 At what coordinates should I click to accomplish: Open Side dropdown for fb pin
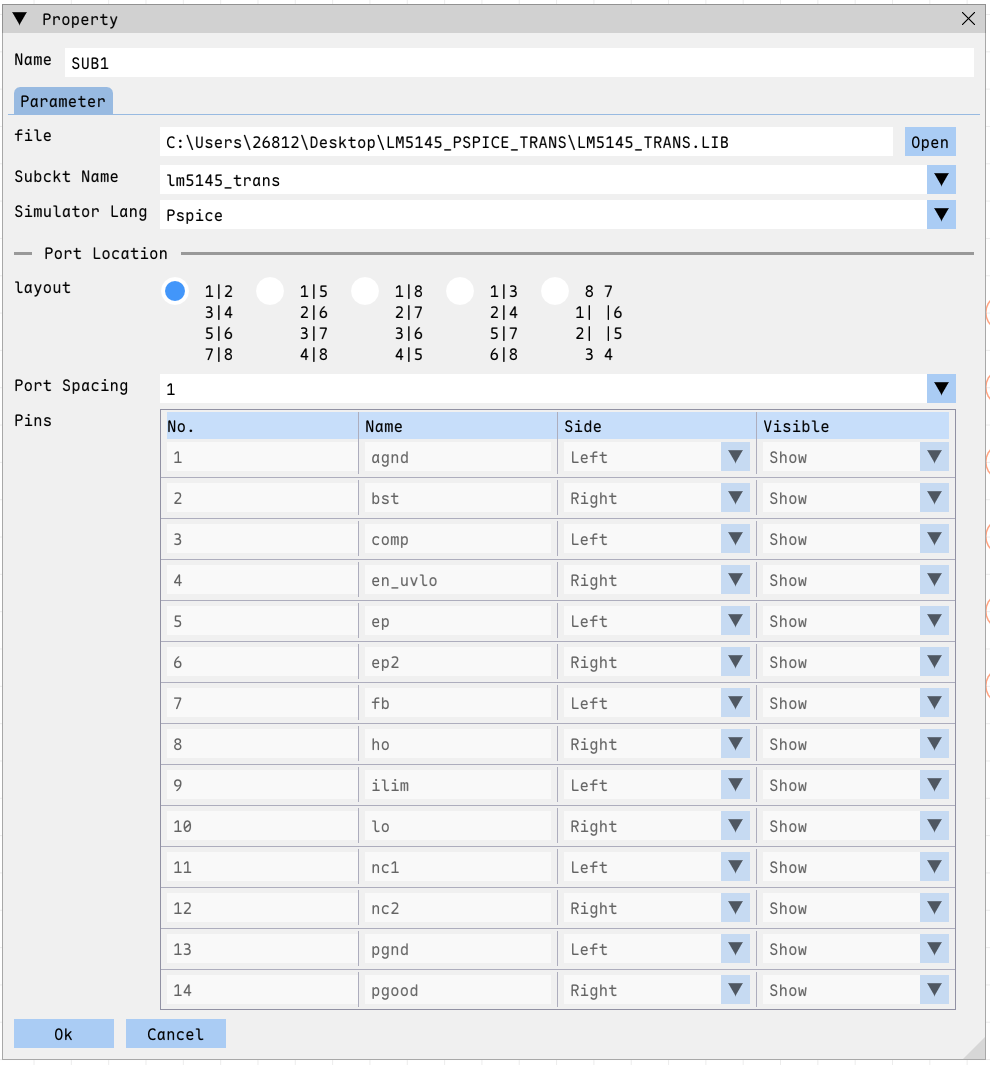pyautogui.click(x=735, y=703)
